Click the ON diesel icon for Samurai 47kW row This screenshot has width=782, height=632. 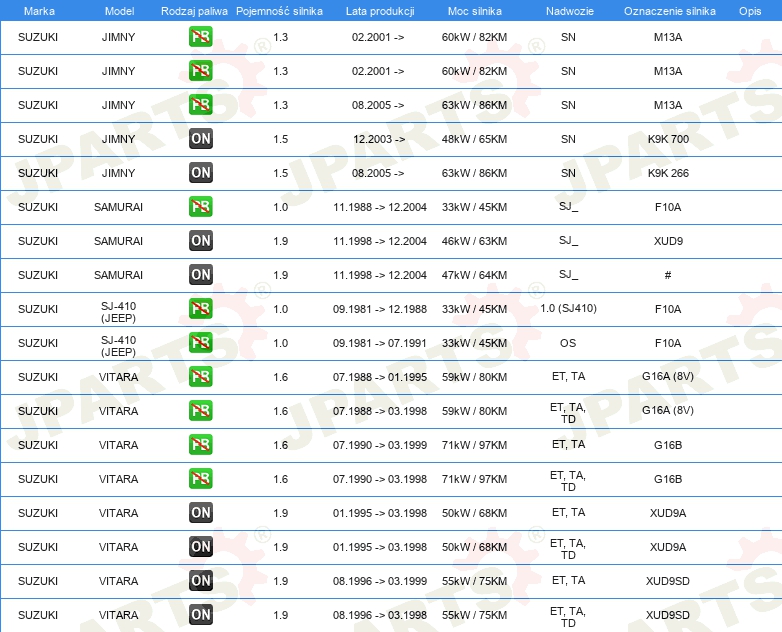(200, 274)
